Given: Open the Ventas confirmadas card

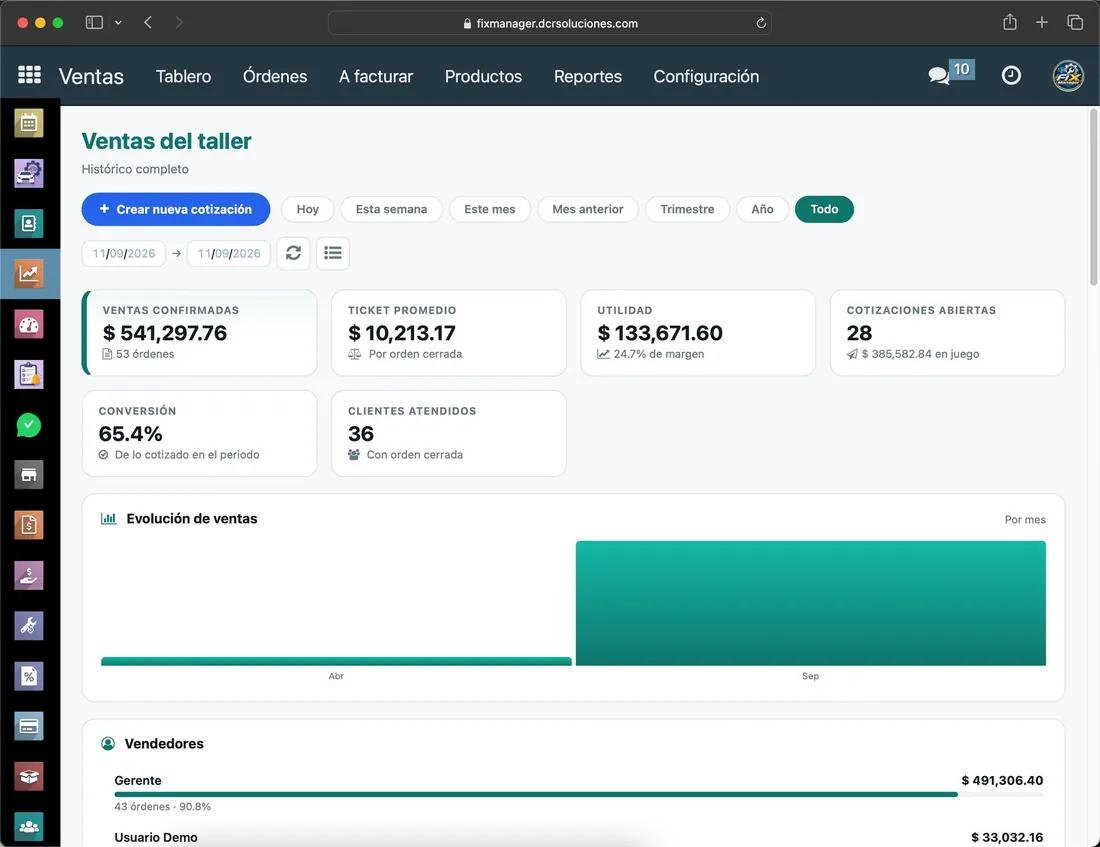Looking at the screenshot, I should click(x=200, y=333).
